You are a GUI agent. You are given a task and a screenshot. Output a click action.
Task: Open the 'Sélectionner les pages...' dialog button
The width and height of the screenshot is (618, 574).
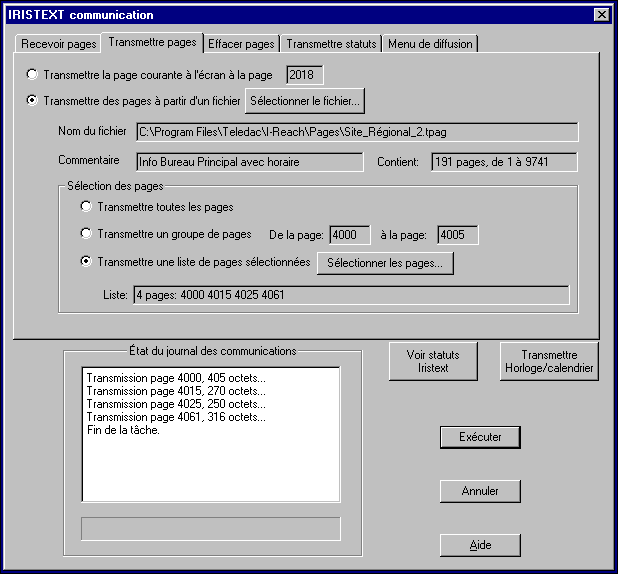pos(385,263)
